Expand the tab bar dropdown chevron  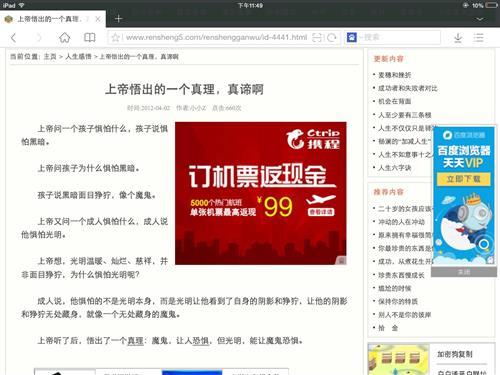[480, 19]
